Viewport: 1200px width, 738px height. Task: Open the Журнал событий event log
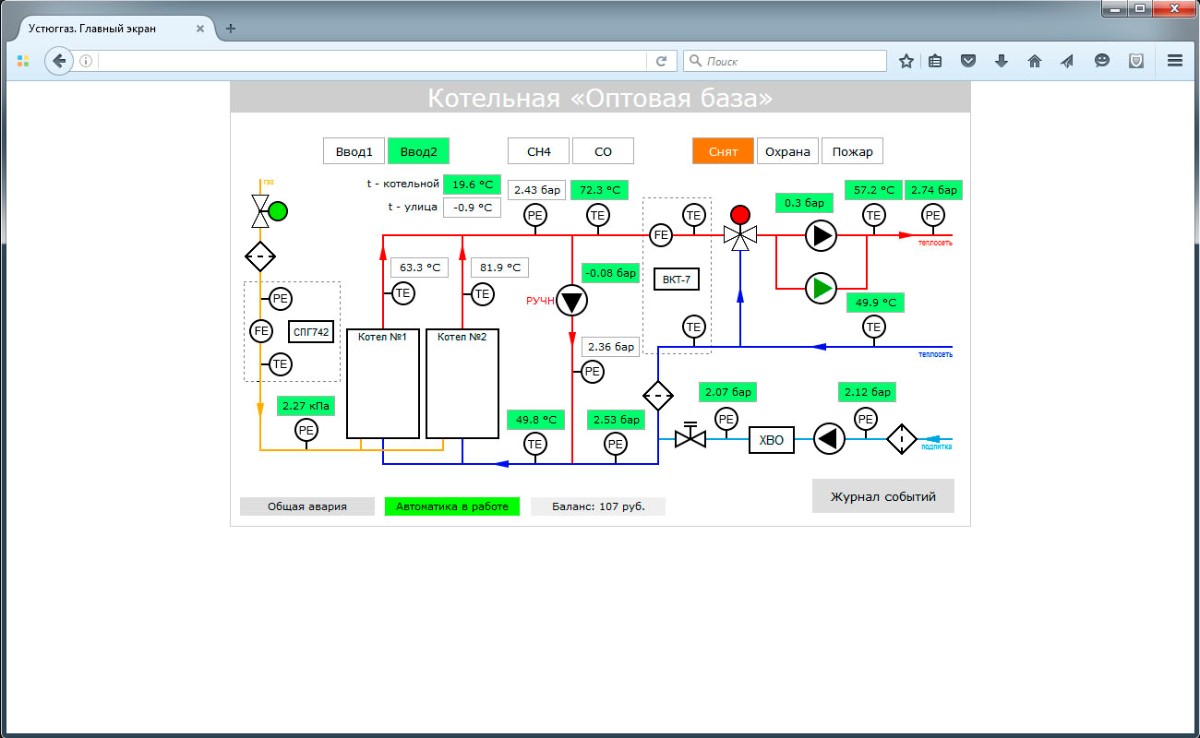pos(883,496)
